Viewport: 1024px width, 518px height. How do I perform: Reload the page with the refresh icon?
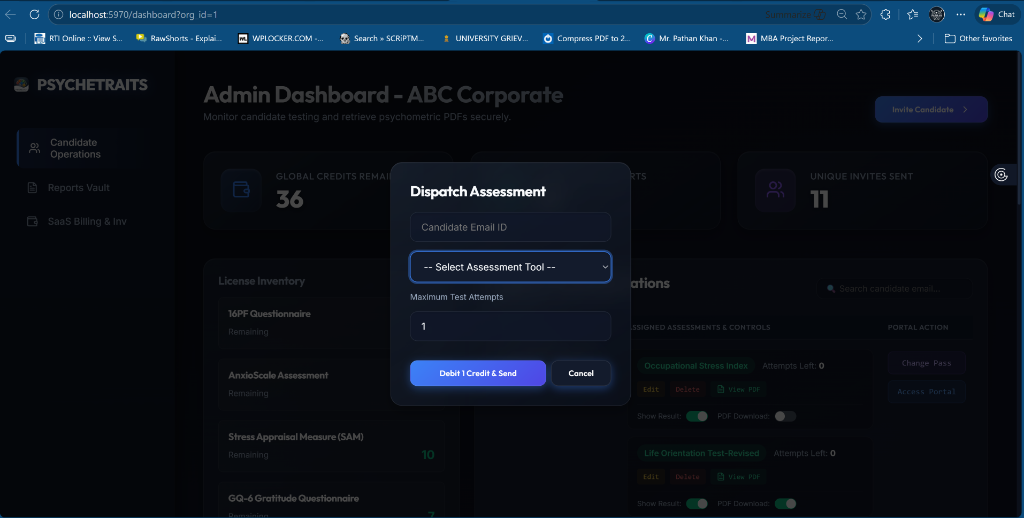(x=35, y=14)
